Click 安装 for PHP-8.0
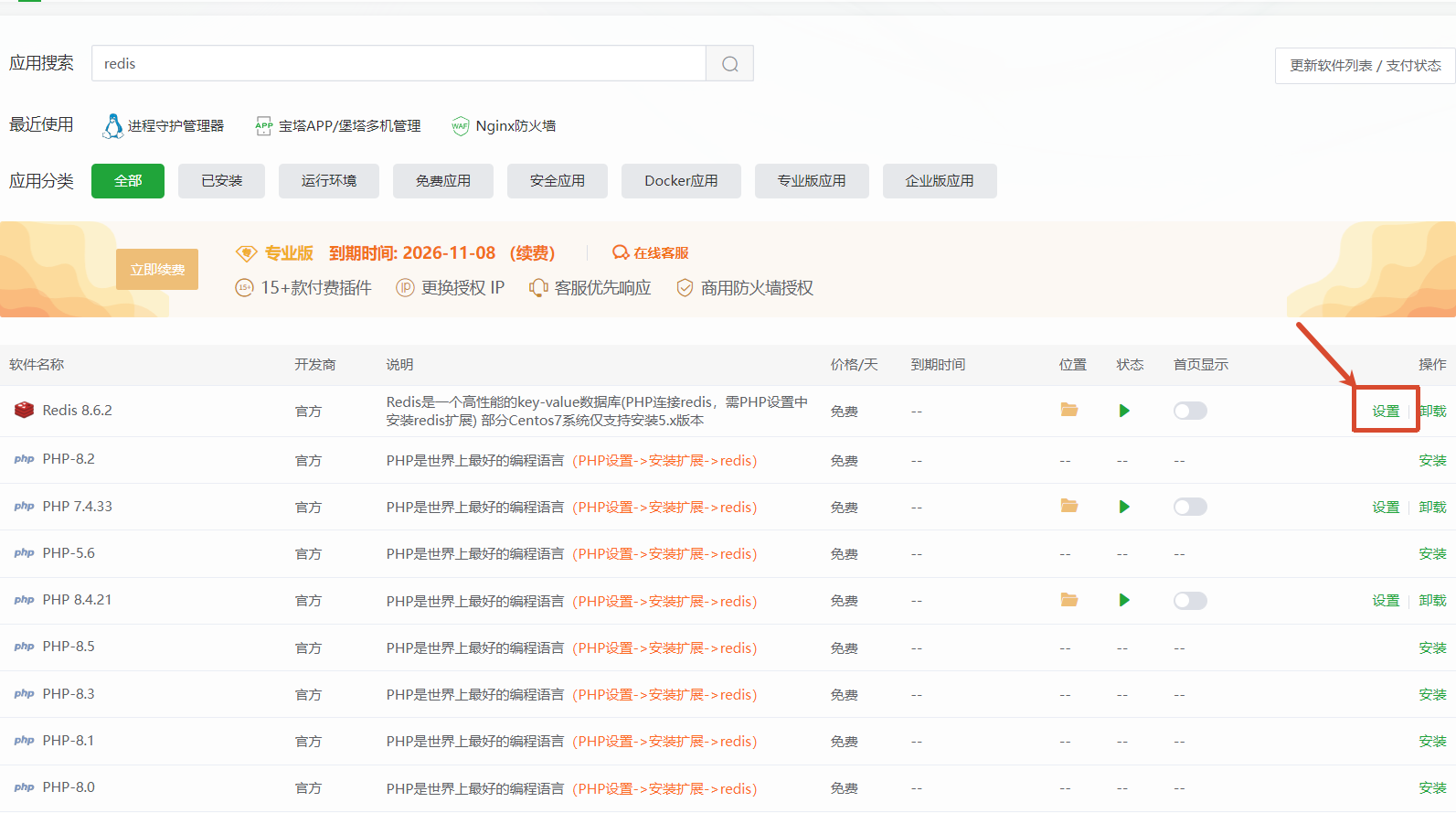The width and height of the screenshot is (1456, 813). point(1433,788)
